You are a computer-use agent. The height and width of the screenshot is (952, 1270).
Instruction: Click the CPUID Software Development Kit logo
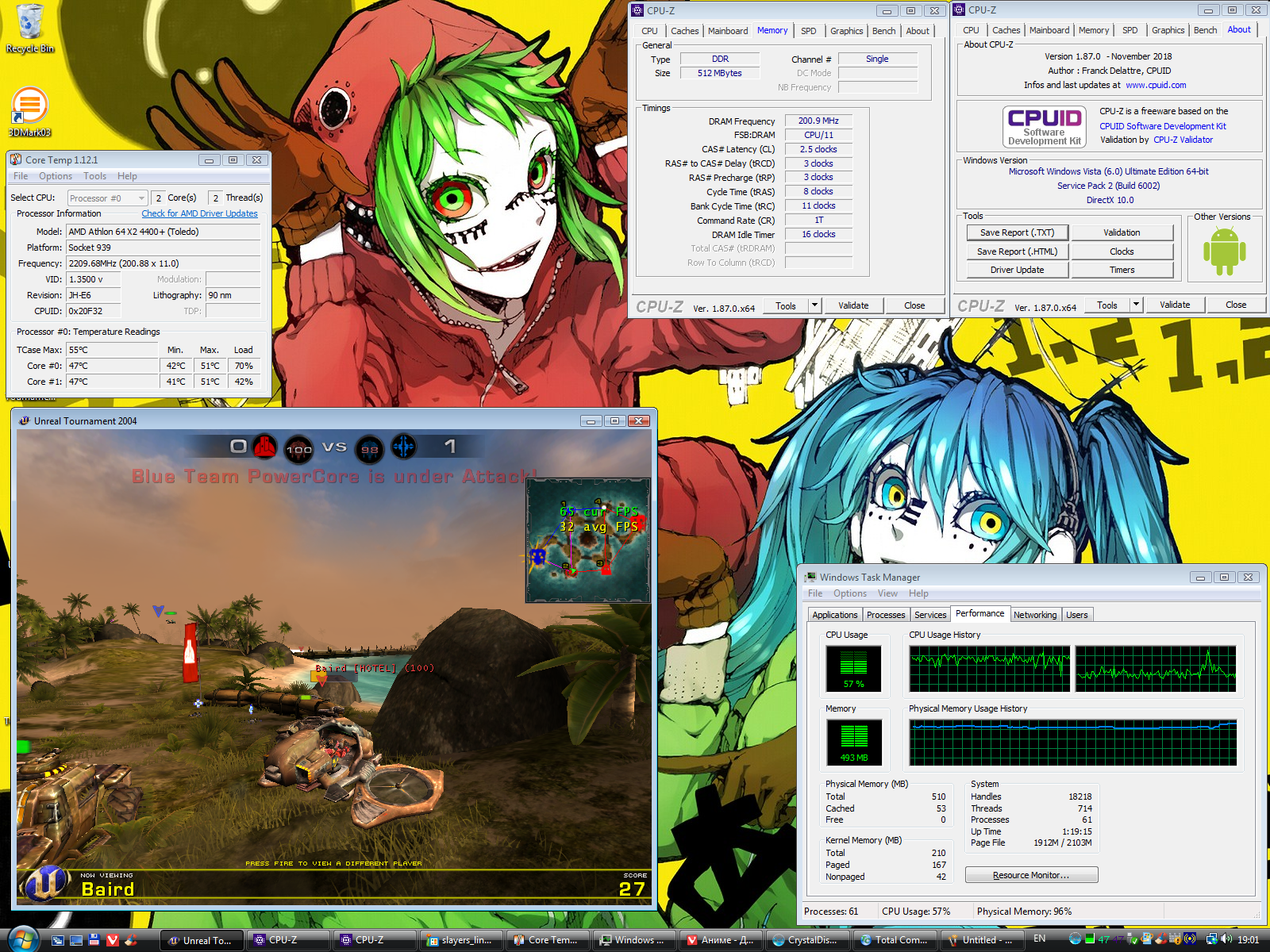point(1045,127)
